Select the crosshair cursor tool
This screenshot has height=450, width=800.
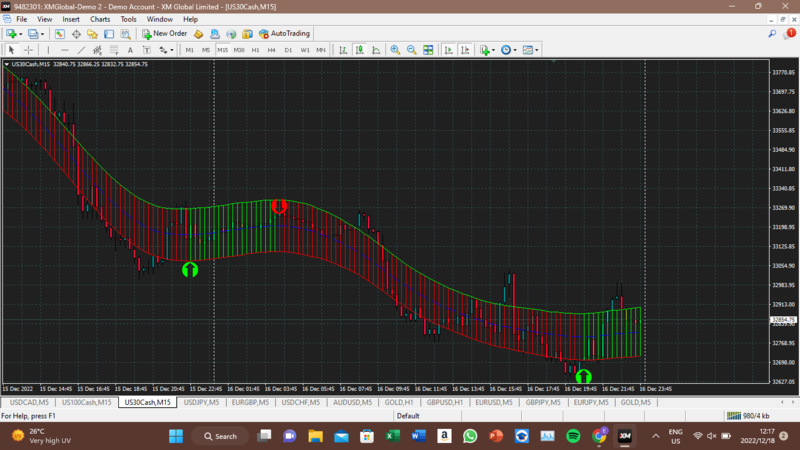pos(29,50)
